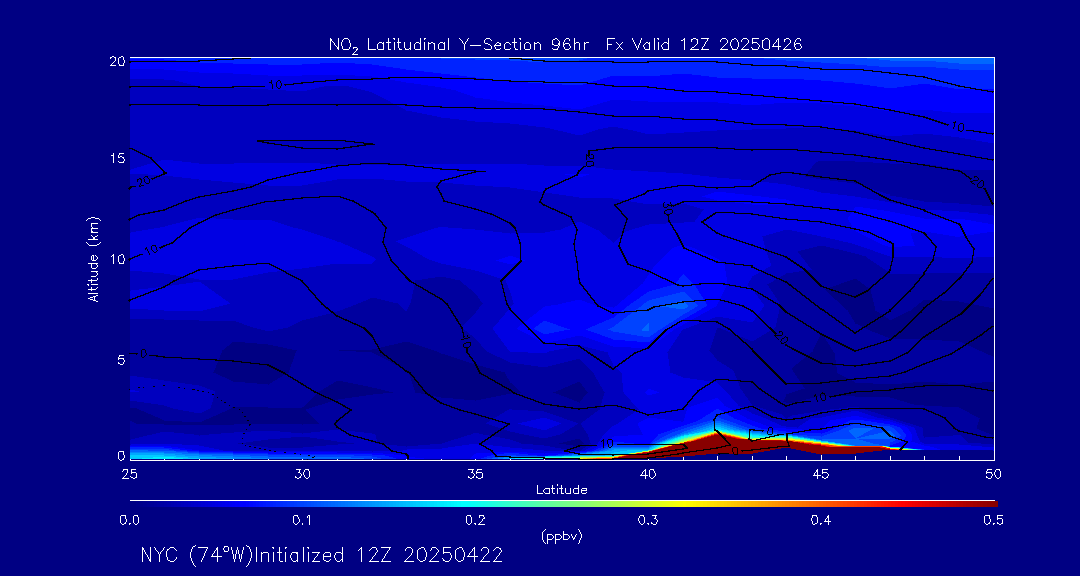Viewport: 1080px width, 576px height.
Task: Click the colorbar label 0.2
Action: tap(475, 521)
